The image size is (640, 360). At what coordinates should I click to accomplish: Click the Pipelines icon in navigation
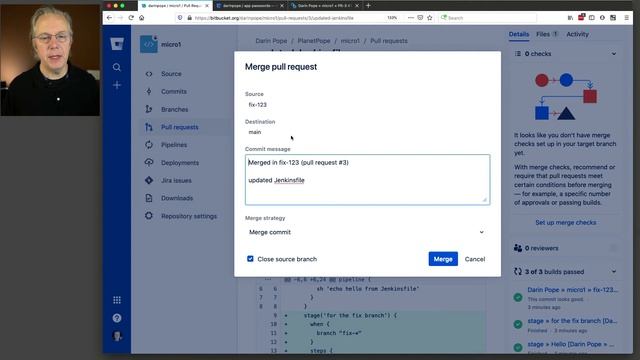coord(149,144)
